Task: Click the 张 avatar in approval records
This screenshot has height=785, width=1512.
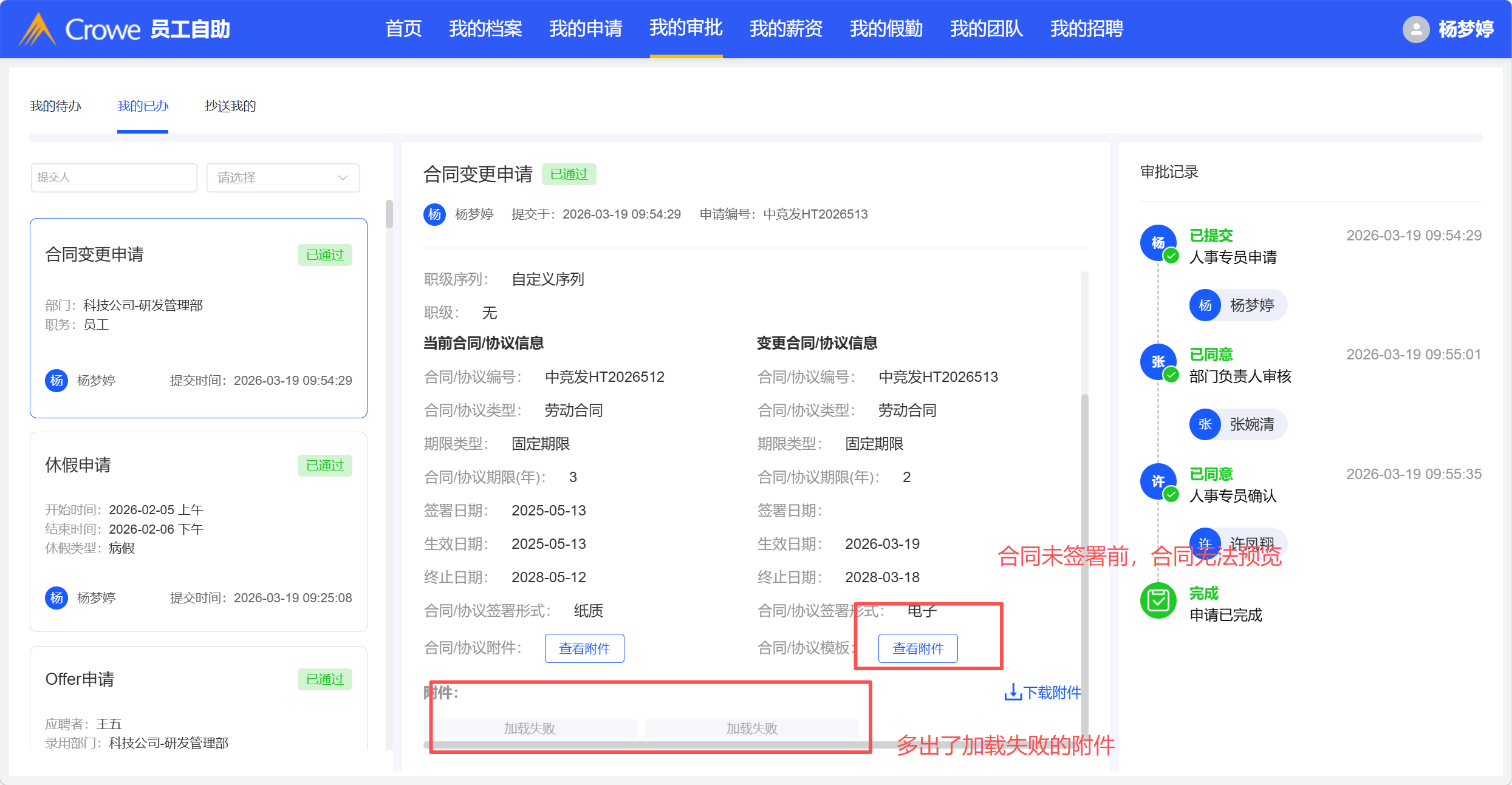Action: click(x=1158, y=362)
